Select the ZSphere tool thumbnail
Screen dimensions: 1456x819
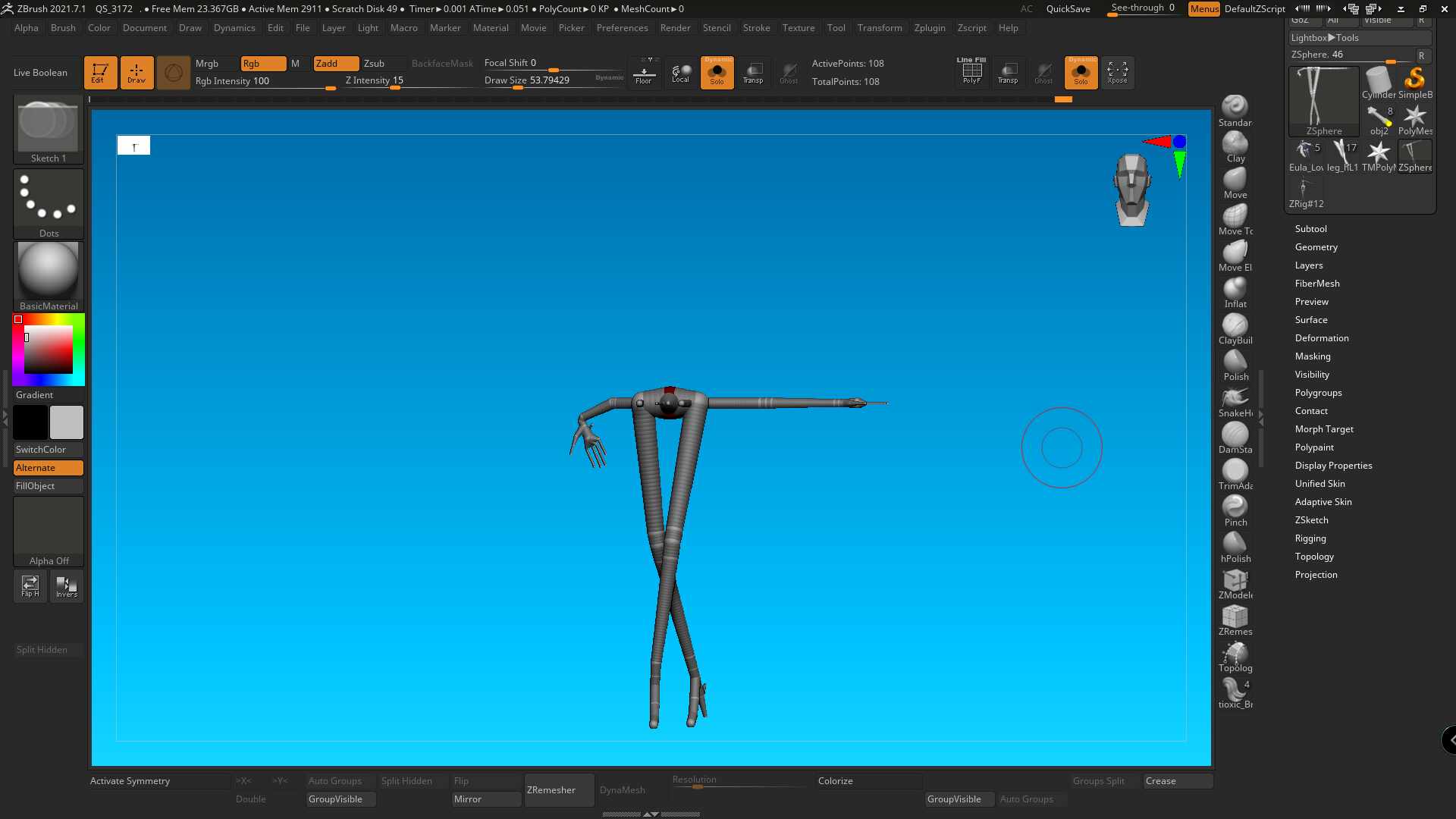click(1323, 102)
